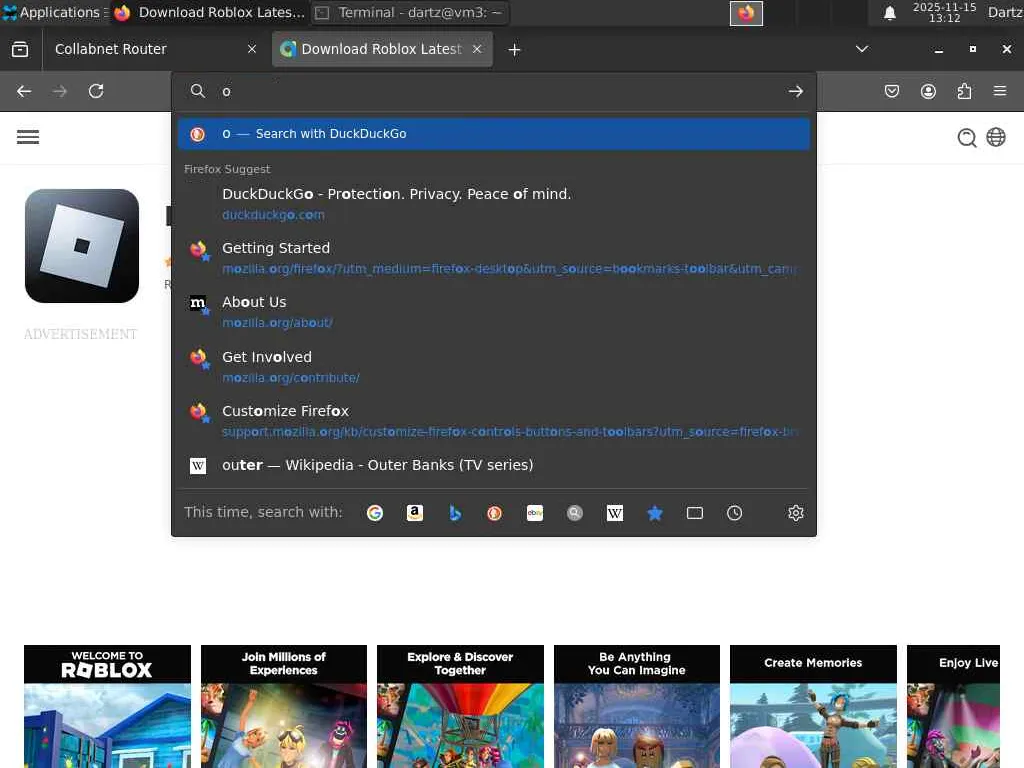Click the website search magnifier icon

[x=967, y=138]
